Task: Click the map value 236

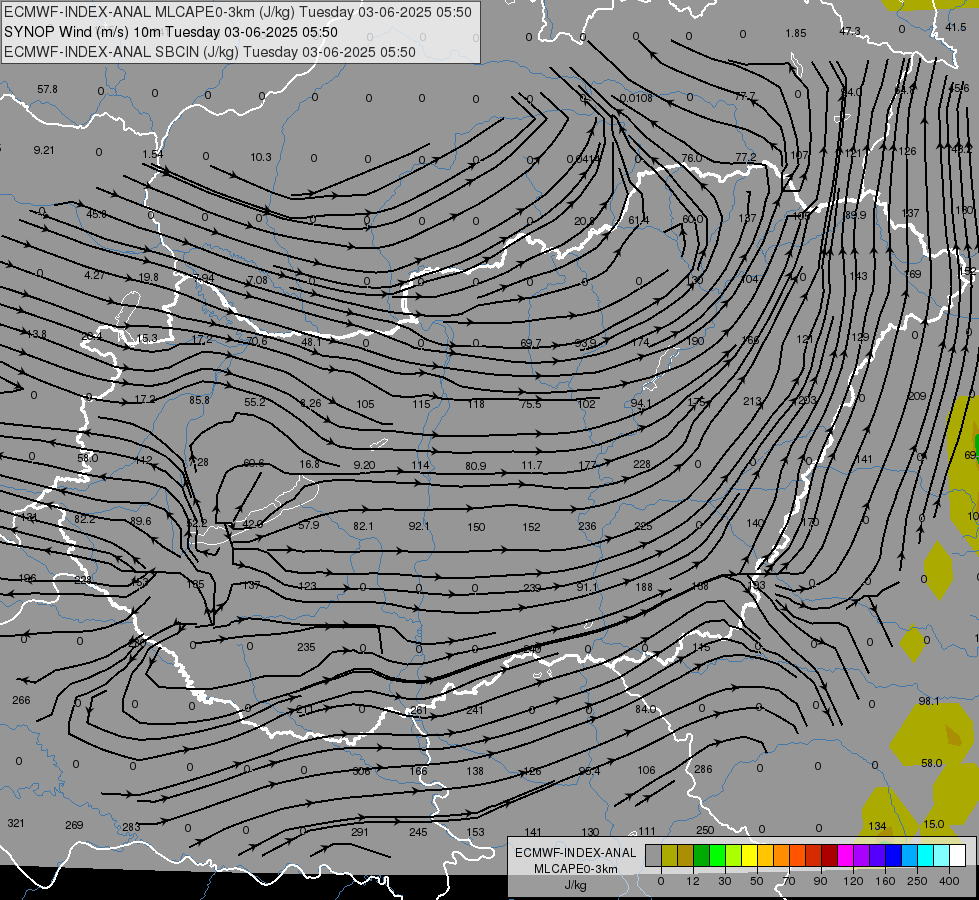Action: click(x=587, y=526)
